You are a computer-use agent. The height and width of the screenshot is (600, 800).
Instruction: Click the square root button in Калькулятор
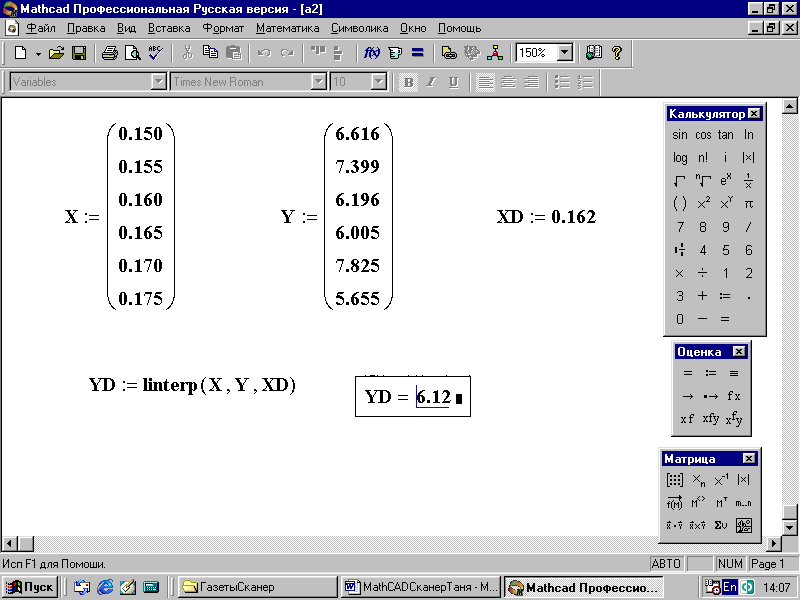[x=680, y=181]
